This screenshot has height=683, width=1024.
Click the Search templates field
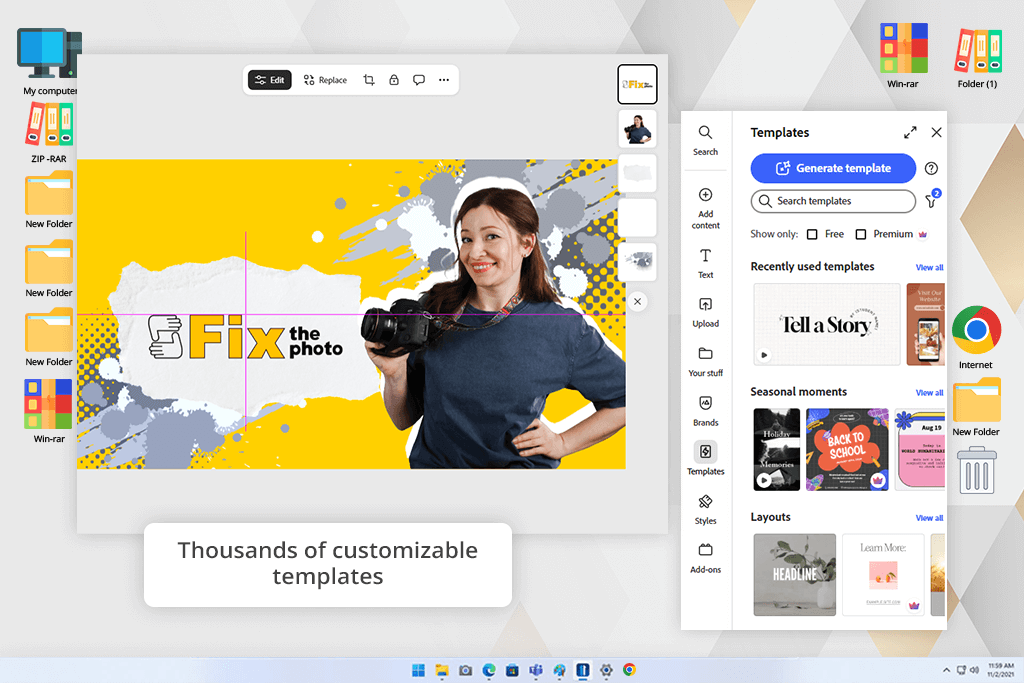[833, 201]
